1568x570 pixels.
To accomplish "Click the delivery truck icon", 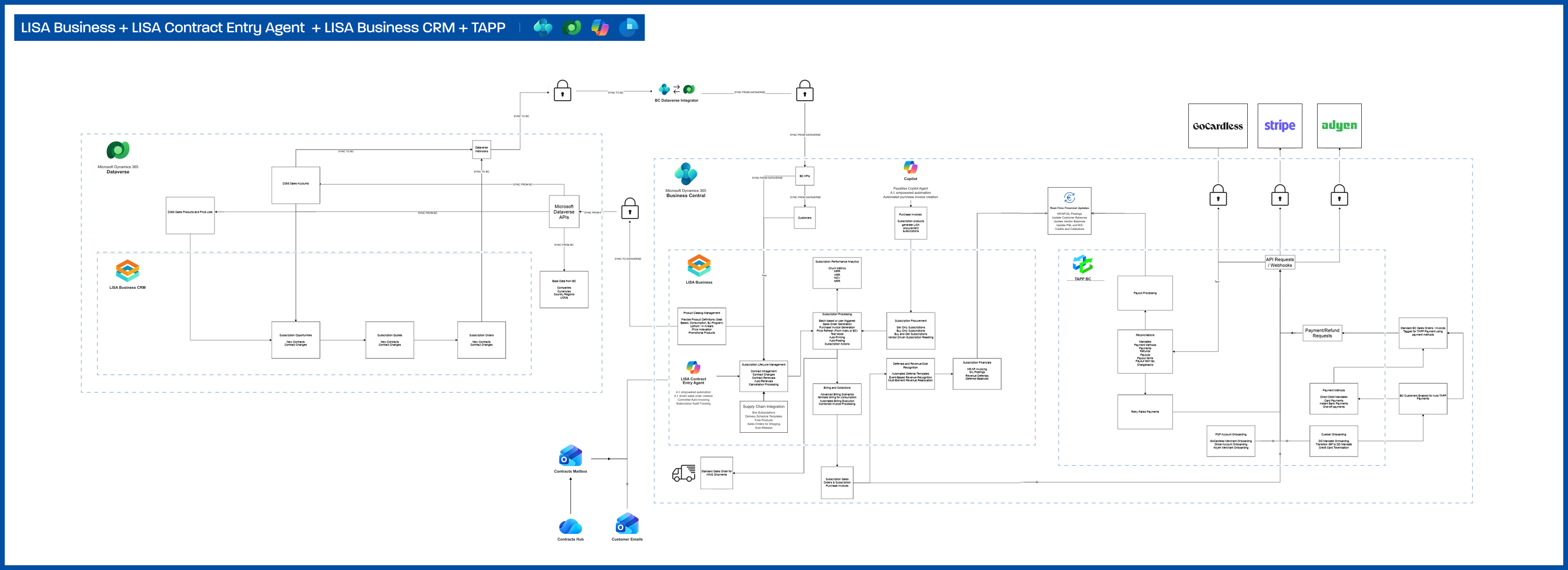I will 684,473.
